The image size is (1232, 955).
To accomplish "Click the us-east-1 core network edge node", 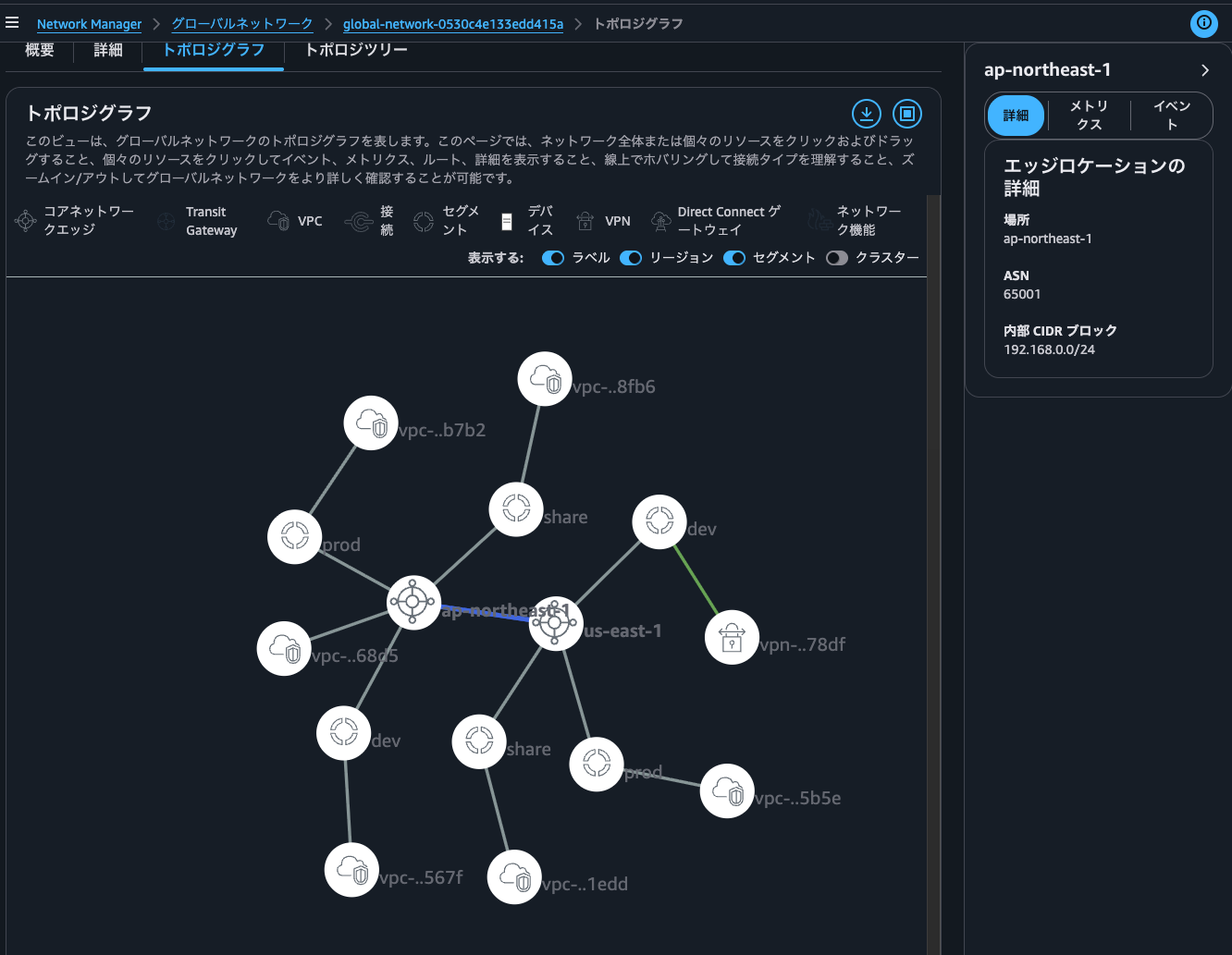I will tap(555, 624).
